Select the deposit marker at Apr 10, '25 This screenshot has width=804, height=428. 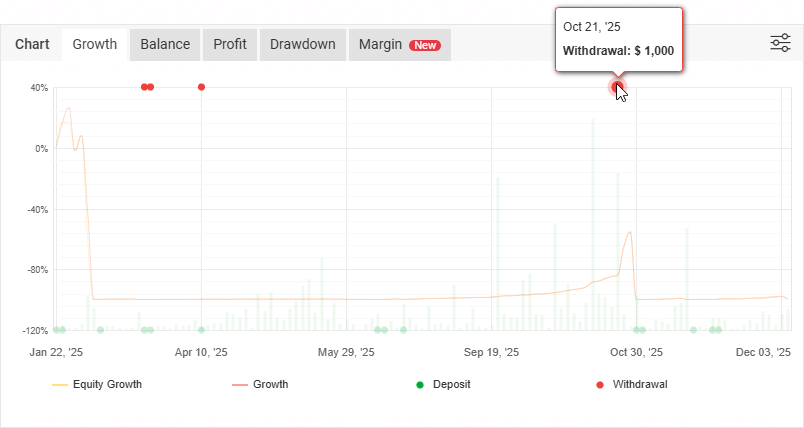click(201, 329)
